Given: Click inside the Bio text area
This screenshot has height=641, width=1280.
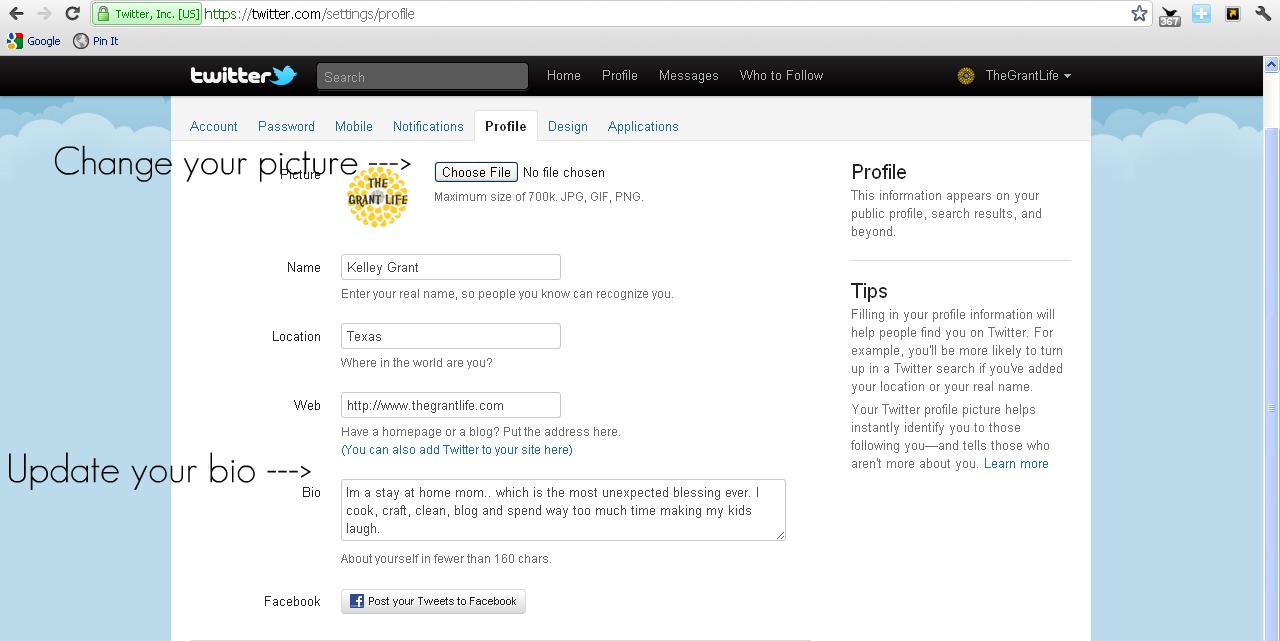Looking at the screenshot, I should [563, 510].
